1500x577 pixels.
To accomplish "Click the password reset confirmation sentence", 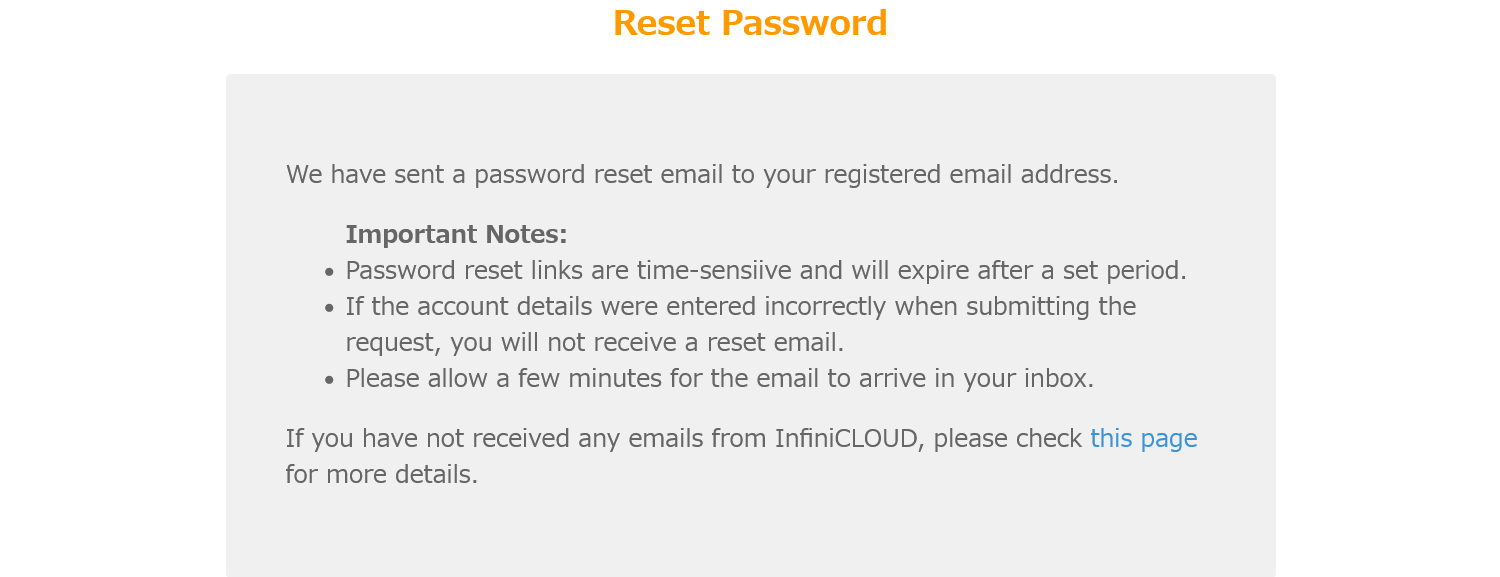I will click(x=702, y=174).
